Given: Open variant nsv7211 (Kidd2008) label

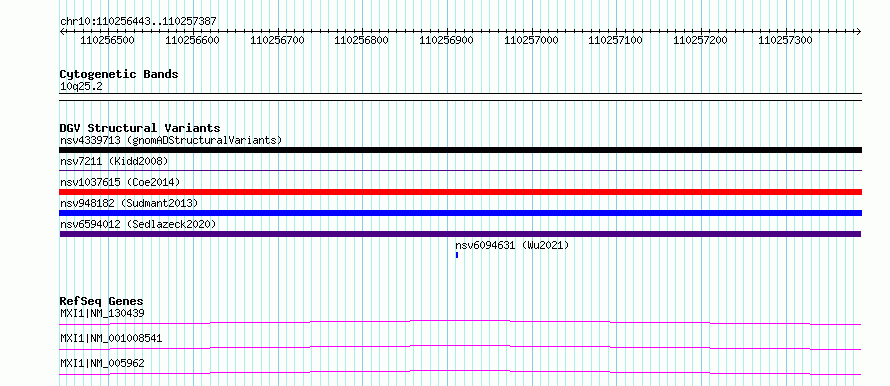Looking at the screenshot, I should [114, 162].
